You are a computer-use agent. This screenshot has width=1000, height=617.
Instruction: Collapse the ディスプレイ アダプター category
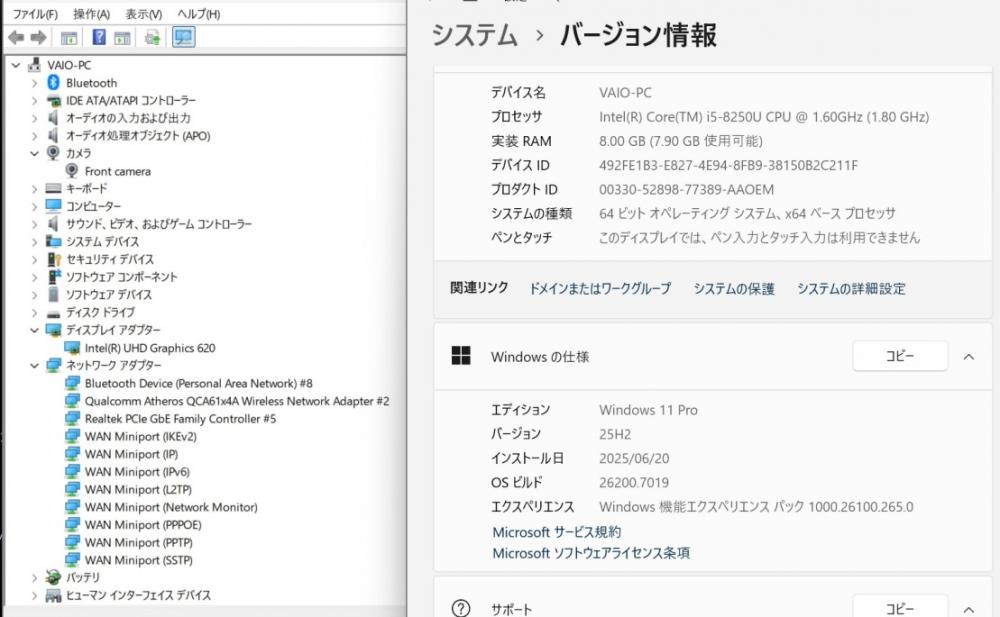34,330
